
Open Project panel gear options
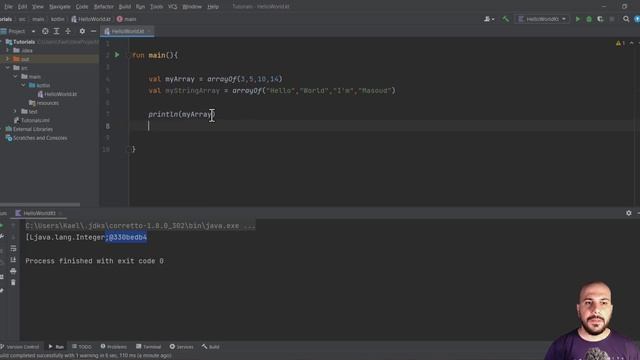[x=82, y=31]
